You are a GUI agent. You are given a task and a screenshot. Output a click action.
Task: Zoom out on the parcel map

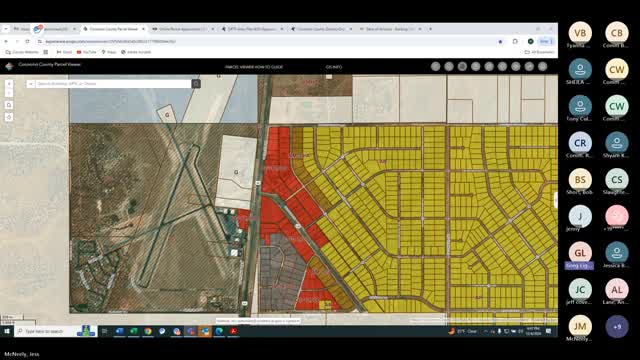[9, 93]
